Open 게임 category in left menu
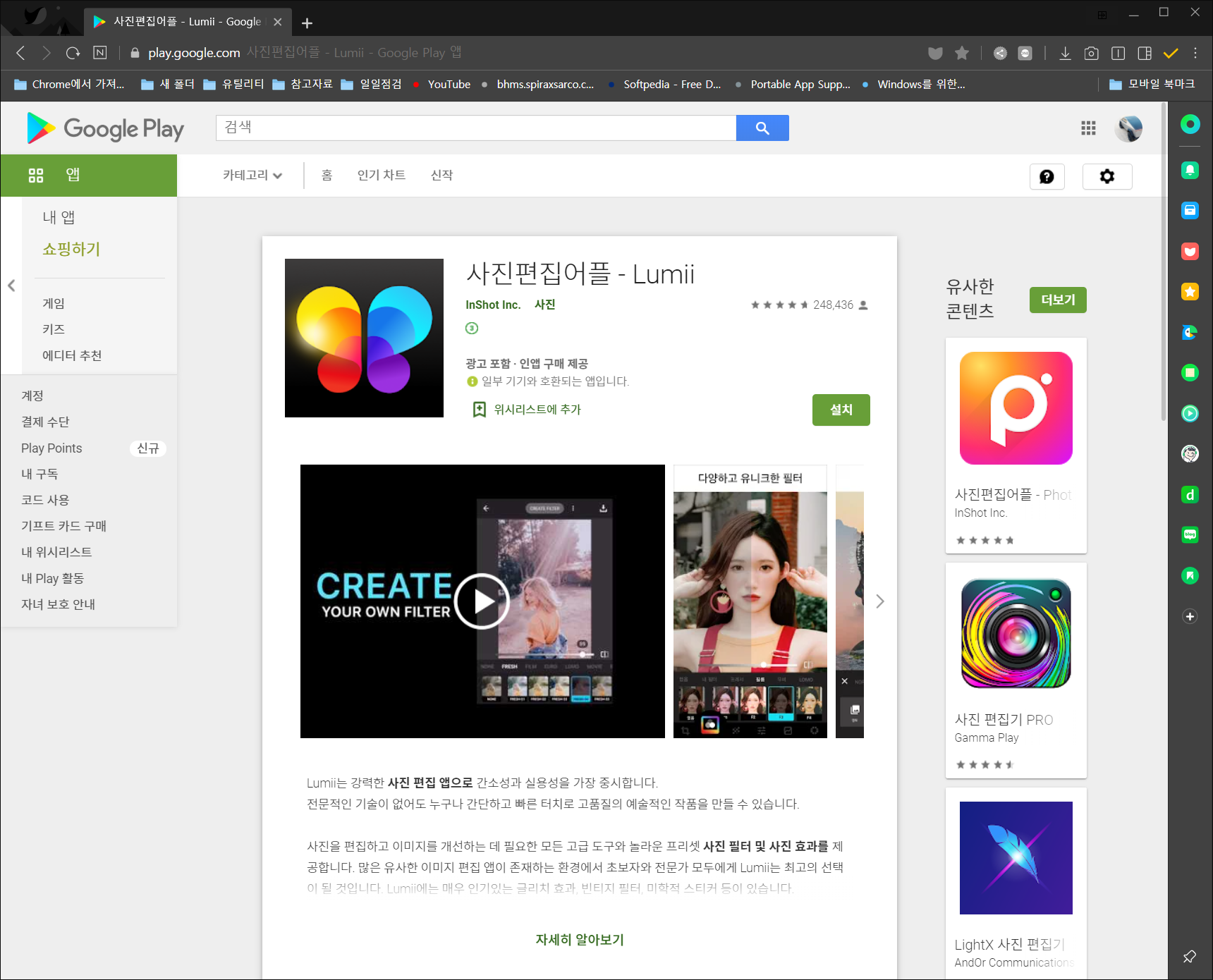The image size is (1213, 980). point(54,303)
